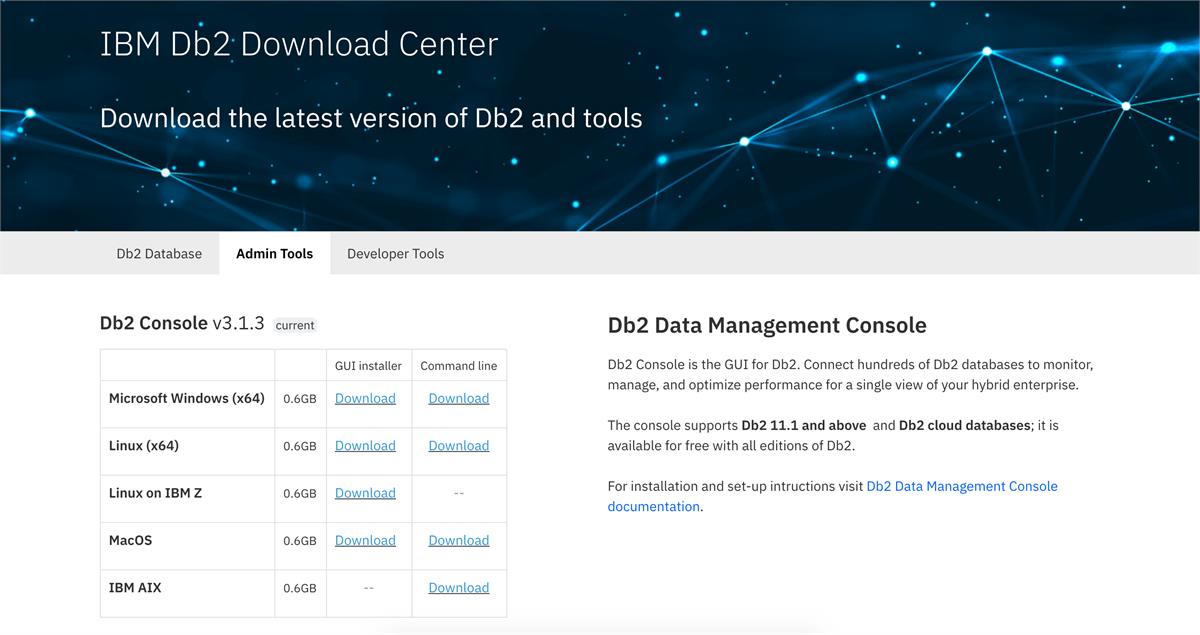Download Linux on IBM Z GUI installer
1200x635 pixels.
365,493
